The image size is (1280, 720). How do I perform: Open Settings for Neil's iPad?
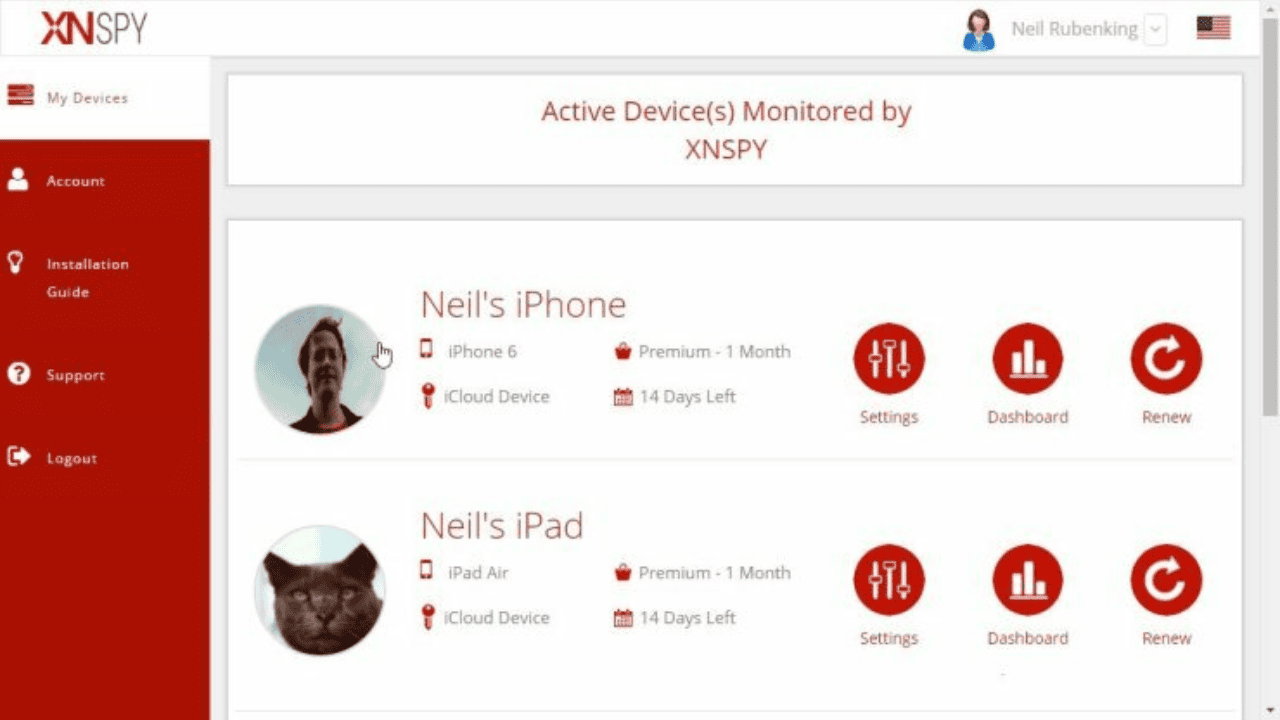[889, 580]
